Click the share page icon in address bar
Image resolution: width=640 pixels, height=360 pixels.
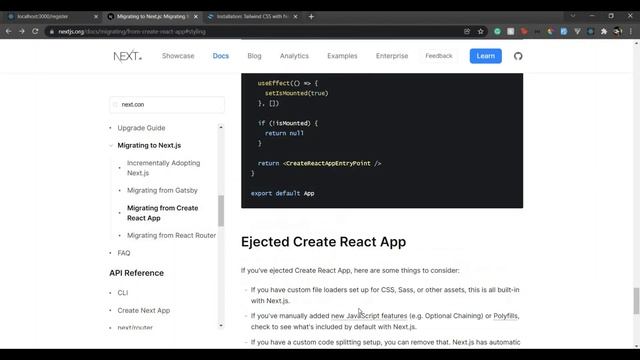(x=467, y=31)
